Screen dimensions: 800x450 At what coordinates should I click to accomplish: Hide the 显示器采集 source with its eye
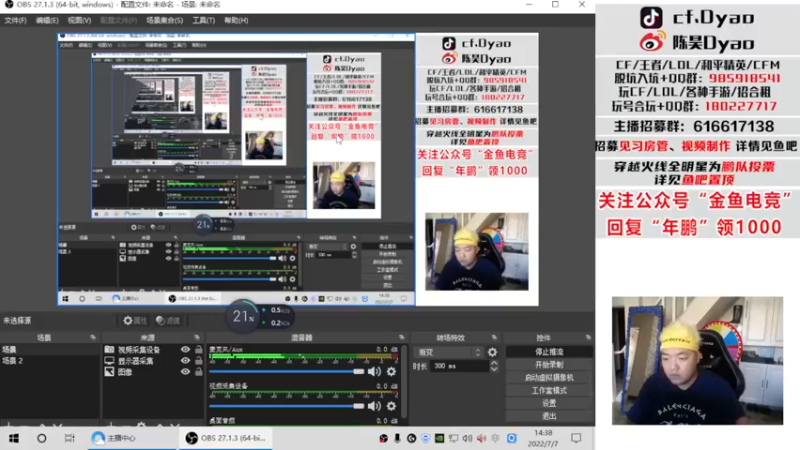pos(185,361)
